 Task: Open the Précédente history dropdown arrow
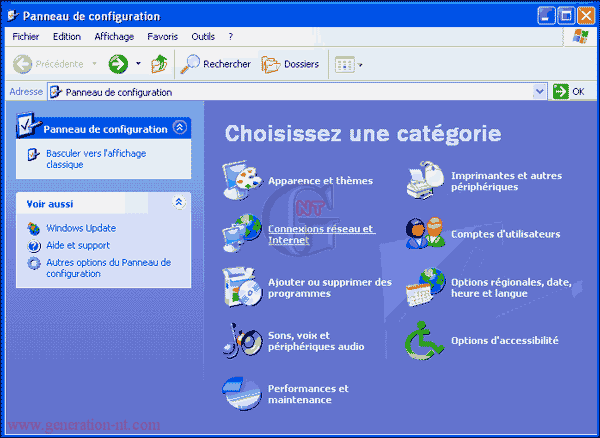tap(94, 64)
